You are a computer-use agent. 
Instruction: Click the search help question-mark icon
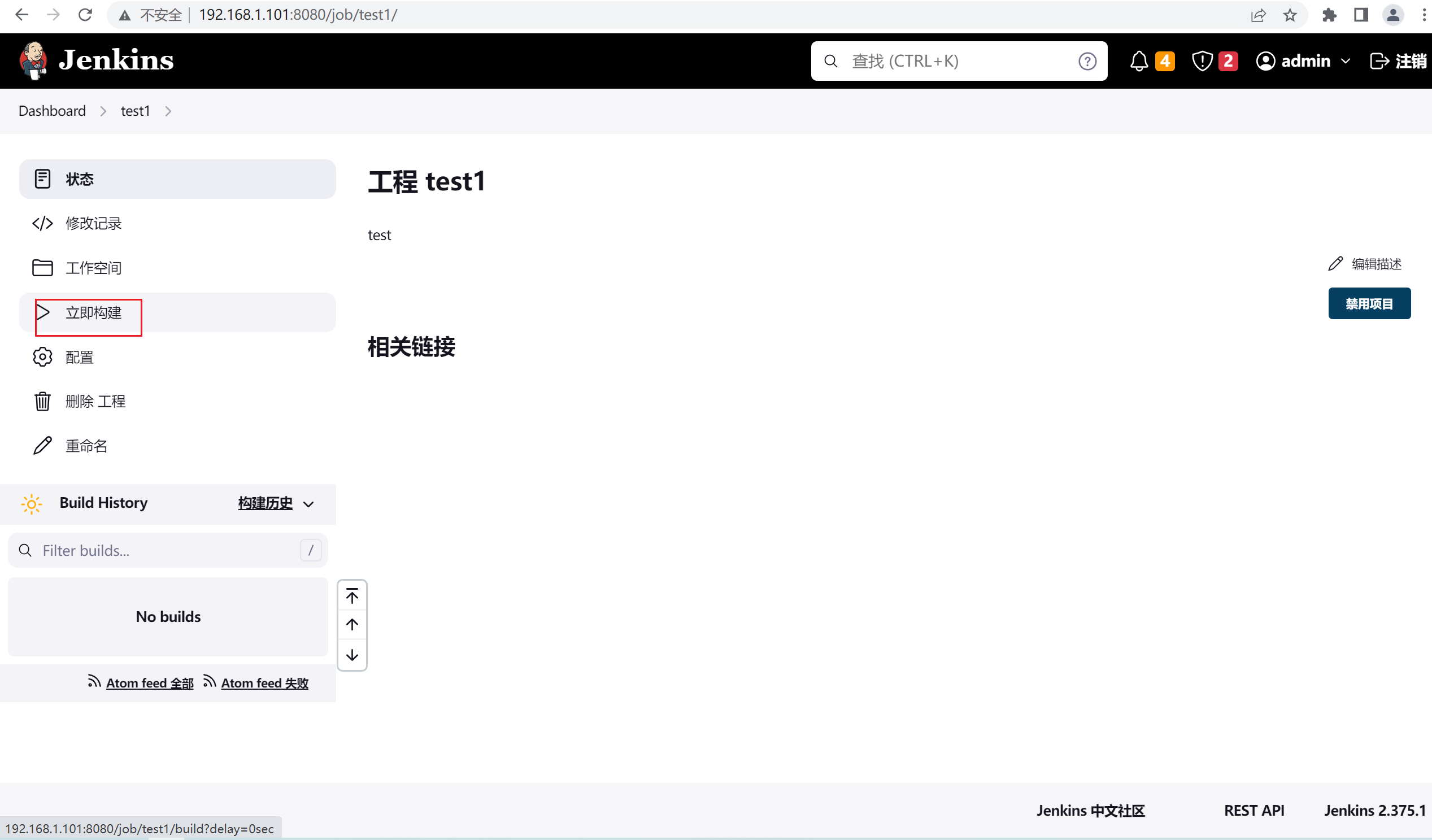(1087, 61)
